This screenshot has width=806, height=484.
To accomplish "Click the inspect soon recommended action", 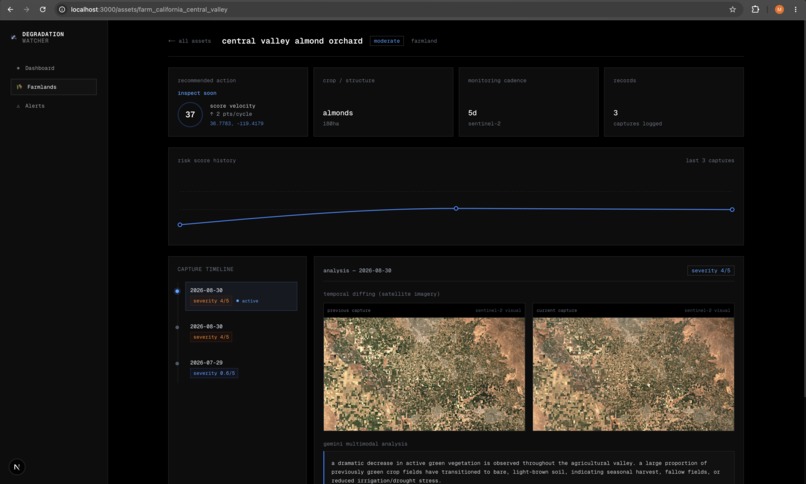I will (197, 93).
